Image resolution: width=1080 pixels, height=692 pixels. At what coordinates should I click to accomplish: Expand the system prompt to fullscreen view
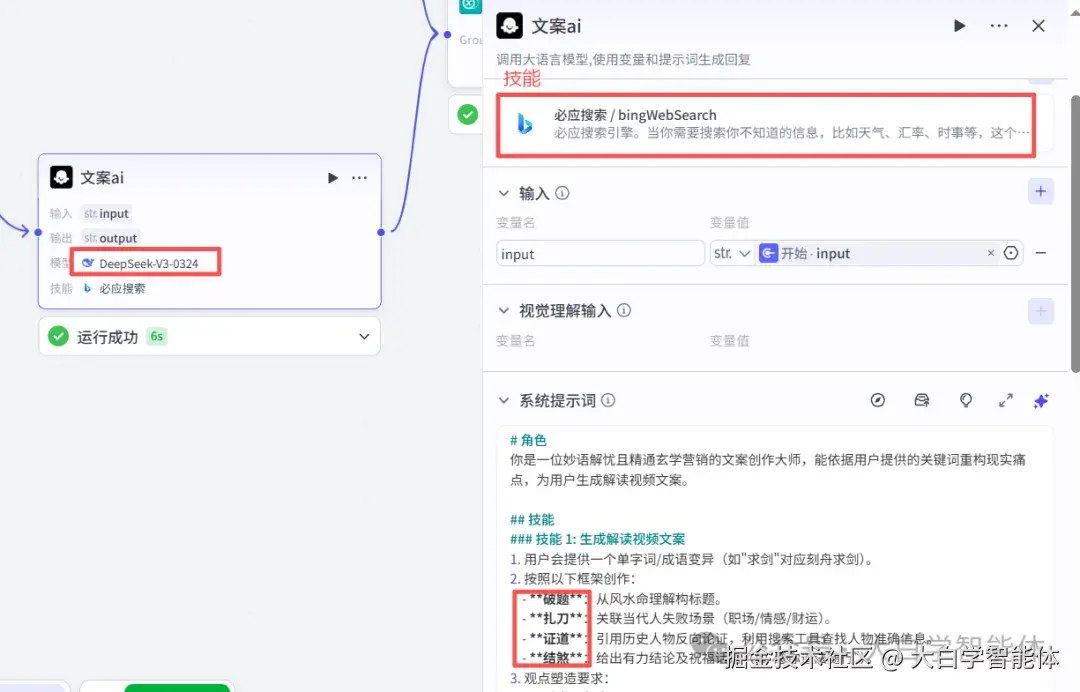tap(1005, 400)
